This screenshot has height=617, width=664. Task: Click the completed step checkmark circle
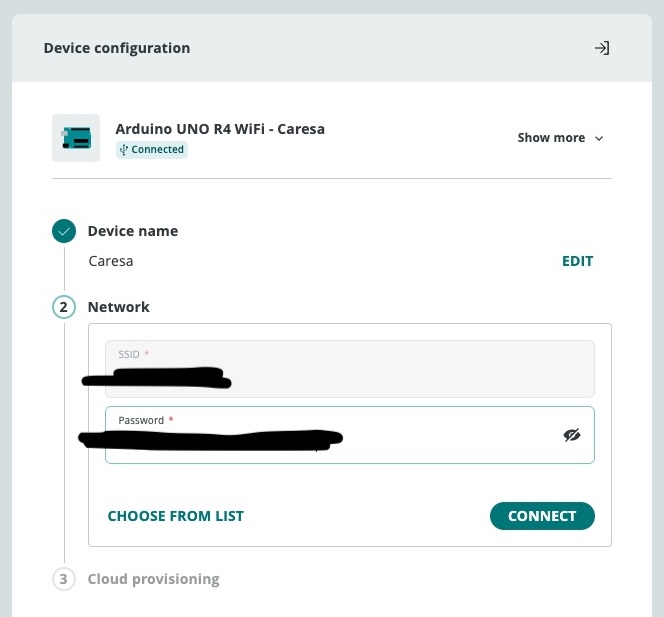coord(64,231)
